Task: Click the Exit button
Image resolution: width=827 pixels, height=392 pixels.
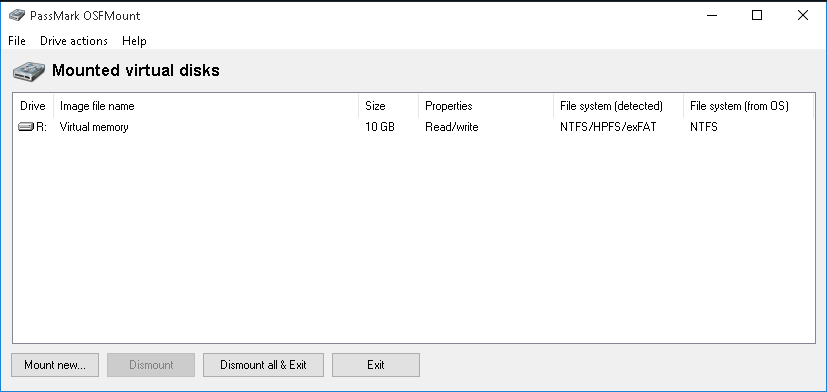Action: tap(376, 365)
